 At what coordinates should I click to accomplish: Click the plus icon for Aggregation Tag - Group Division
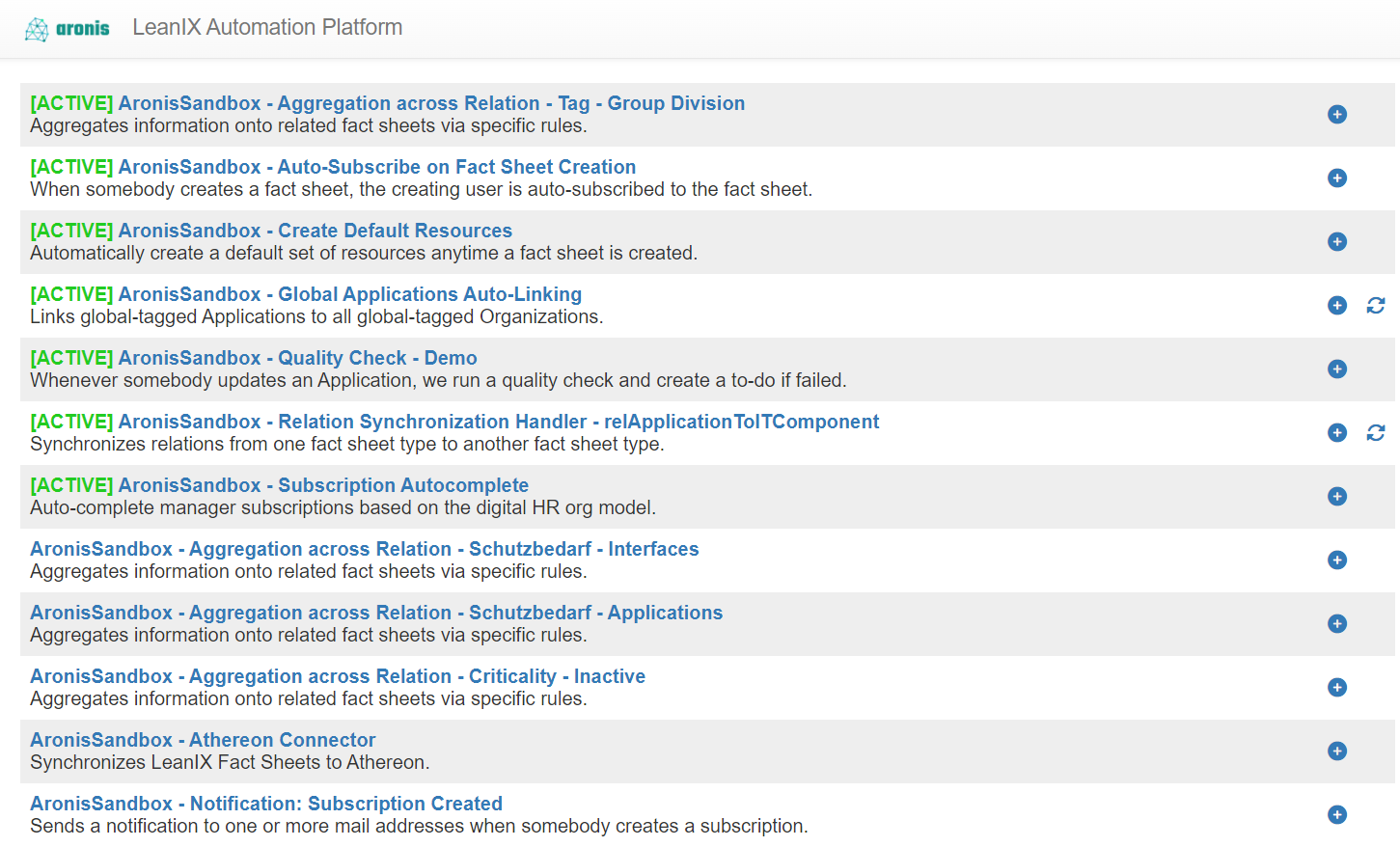tap(1337, 115)
